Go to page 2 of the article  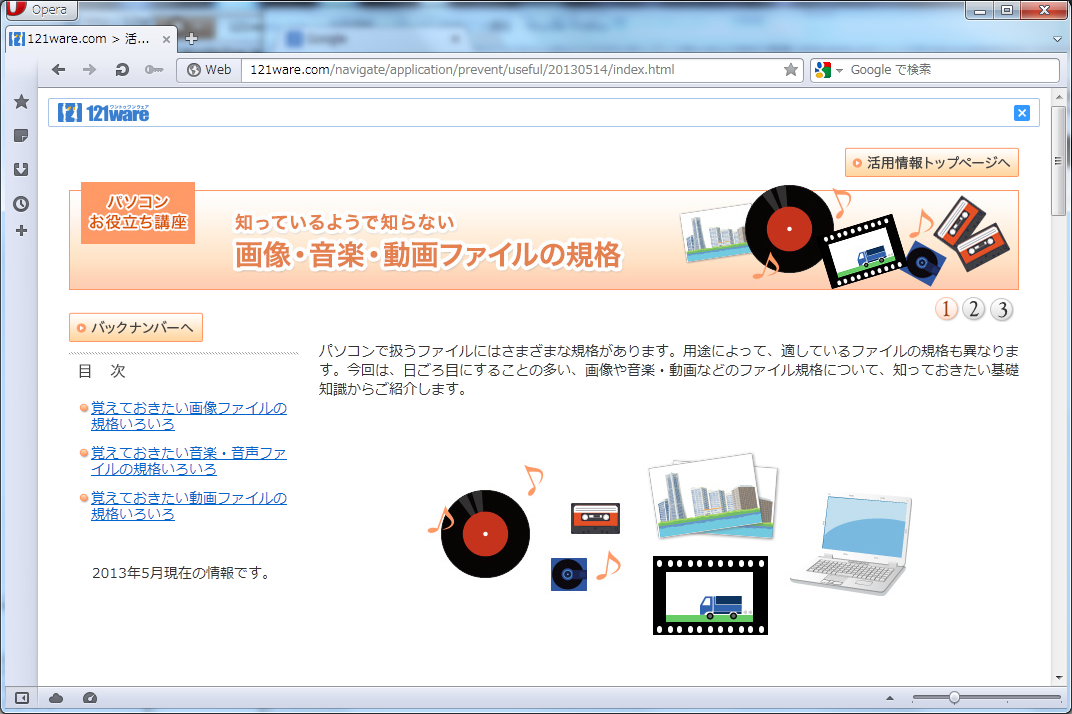pyautogui.click(x=973, y=309)
